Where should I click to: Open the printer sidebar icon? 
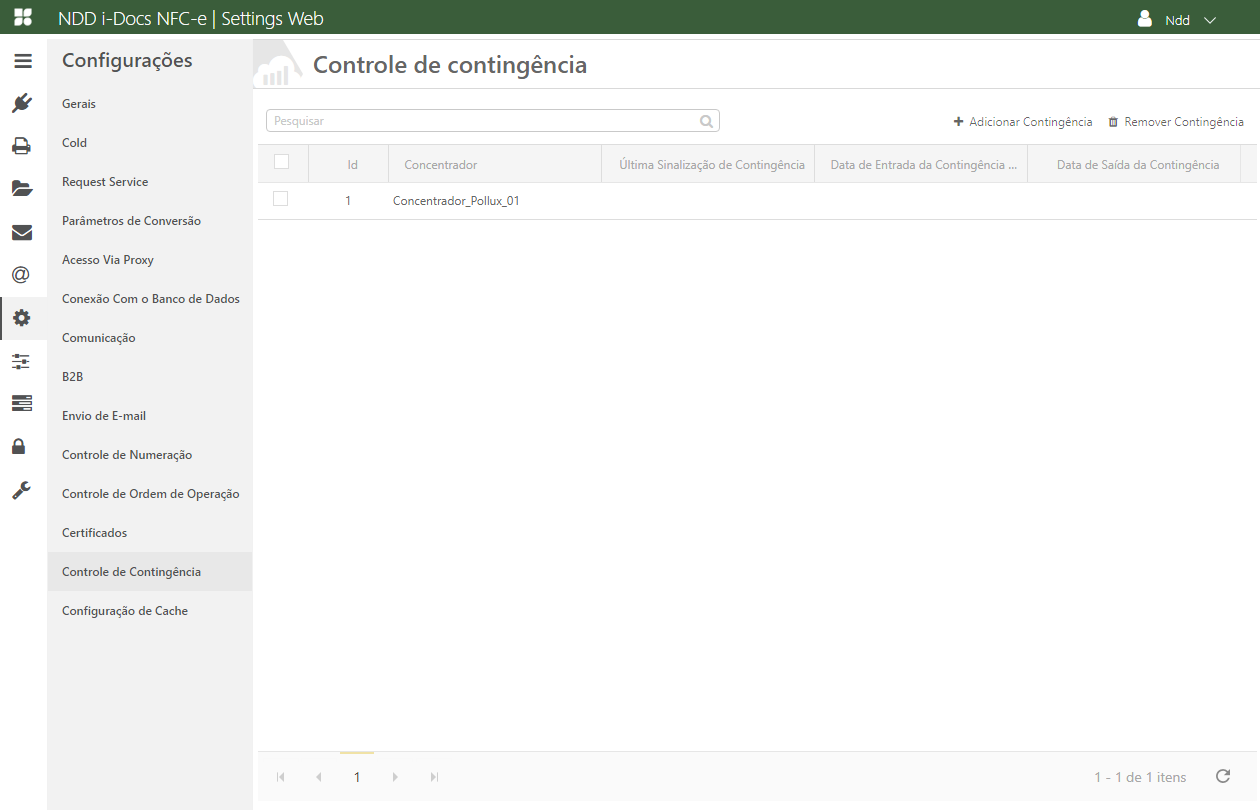22,146
